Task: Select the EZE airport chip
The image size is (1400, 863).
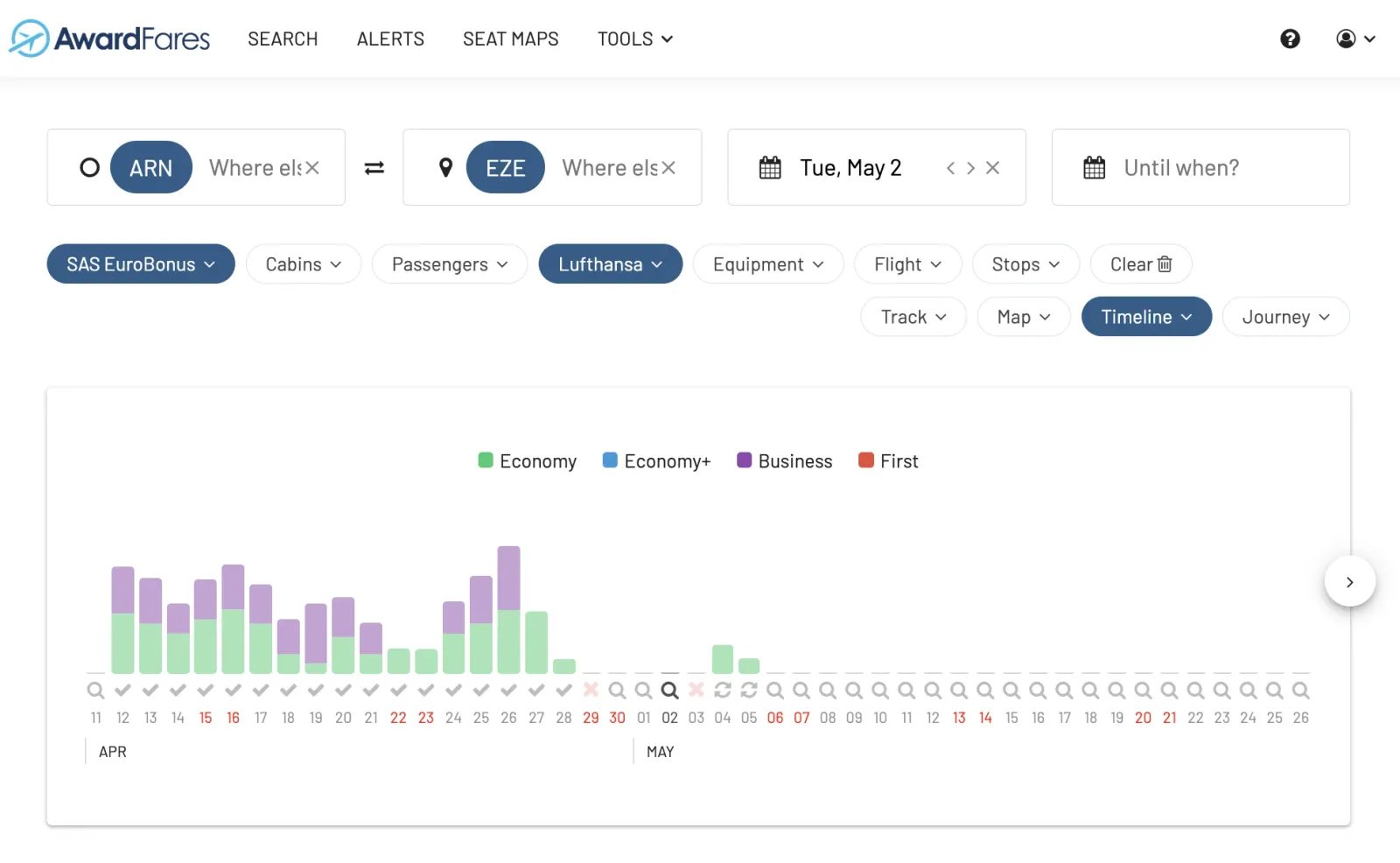Action: tap(506, 167)
